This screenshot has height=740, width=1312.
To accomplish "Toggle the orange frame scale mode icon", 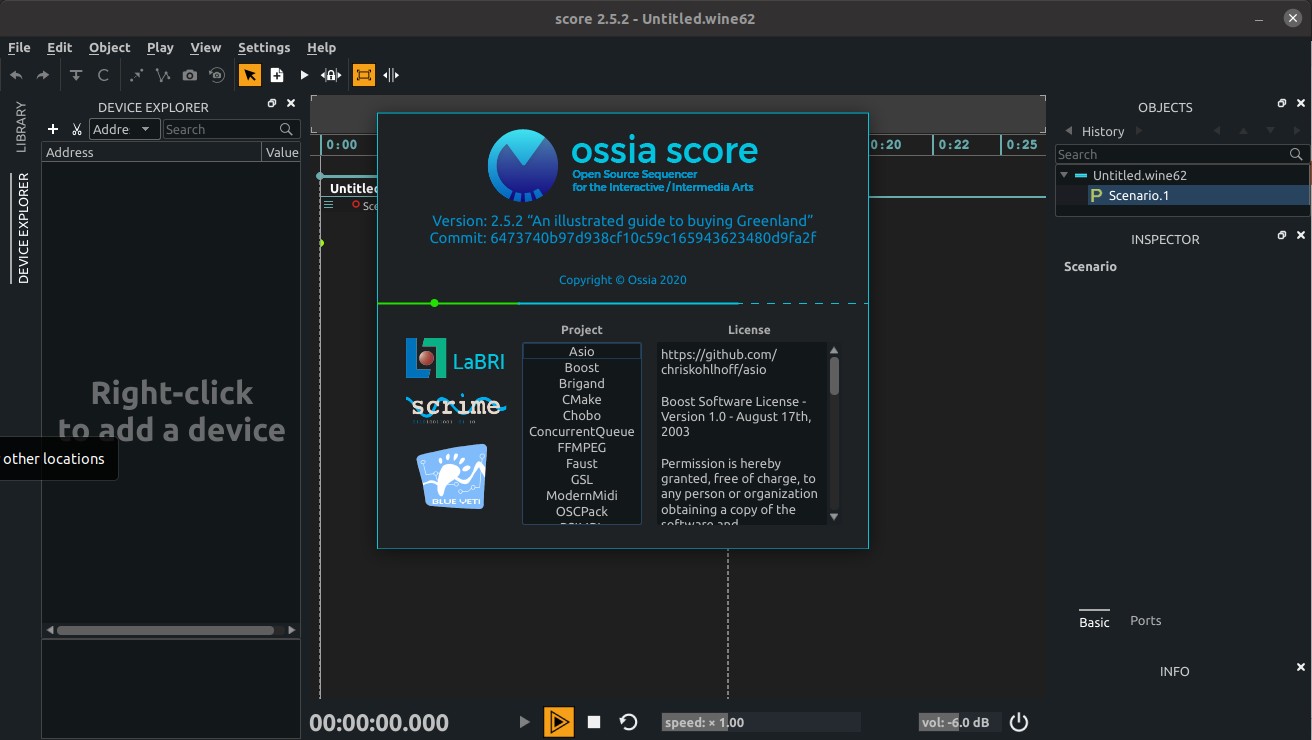I will (364, 75).
